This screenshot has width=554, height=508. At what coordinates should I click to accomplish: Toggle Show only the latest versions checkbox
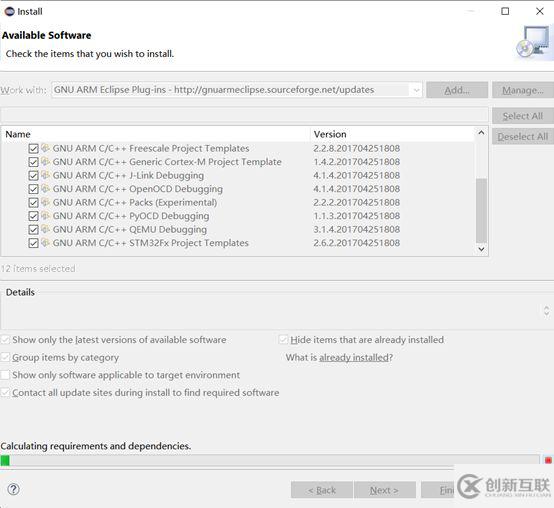coord(5,340)
